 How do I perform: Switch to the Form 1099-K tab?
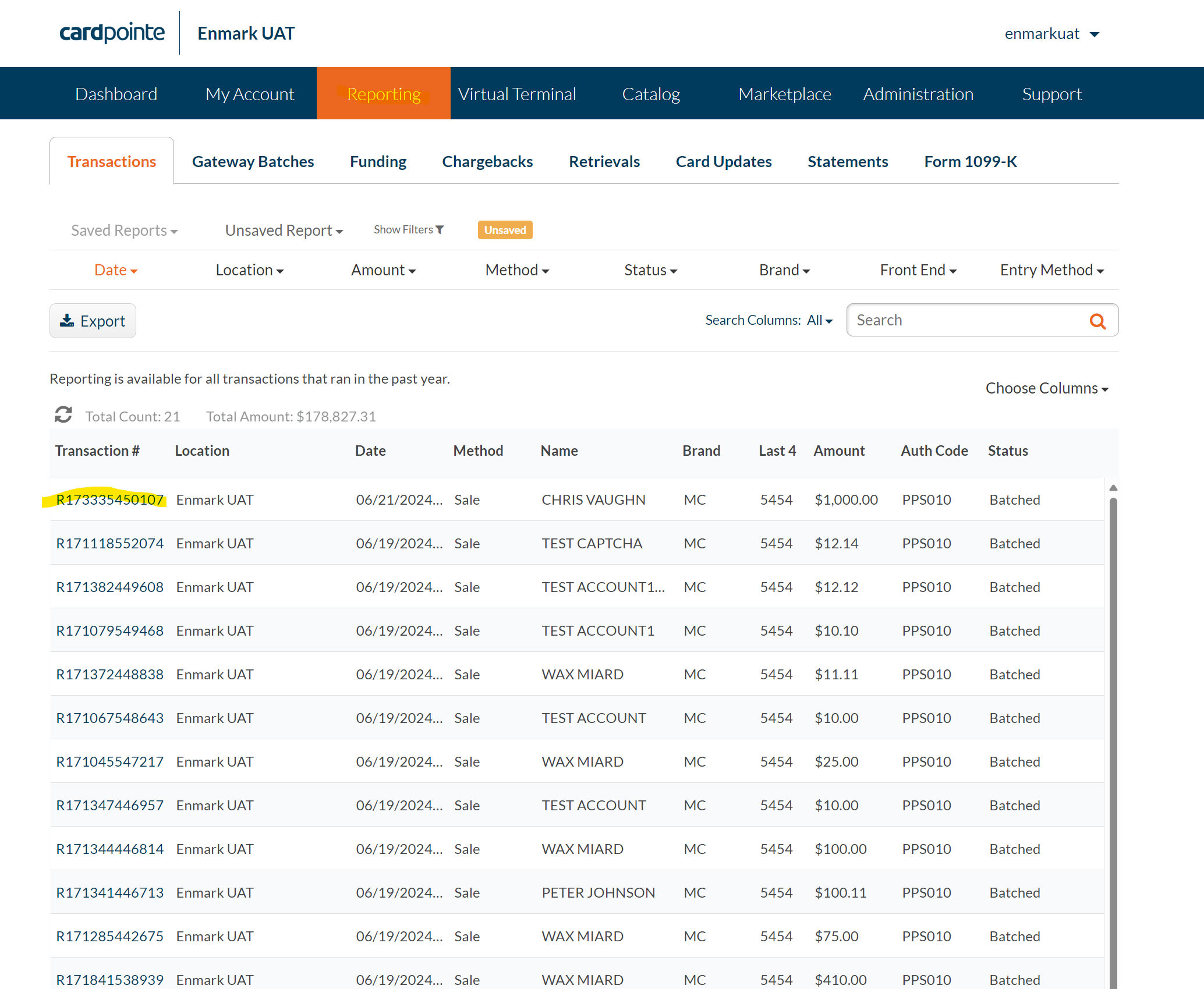pyautogui.click(x=971, y=161)
